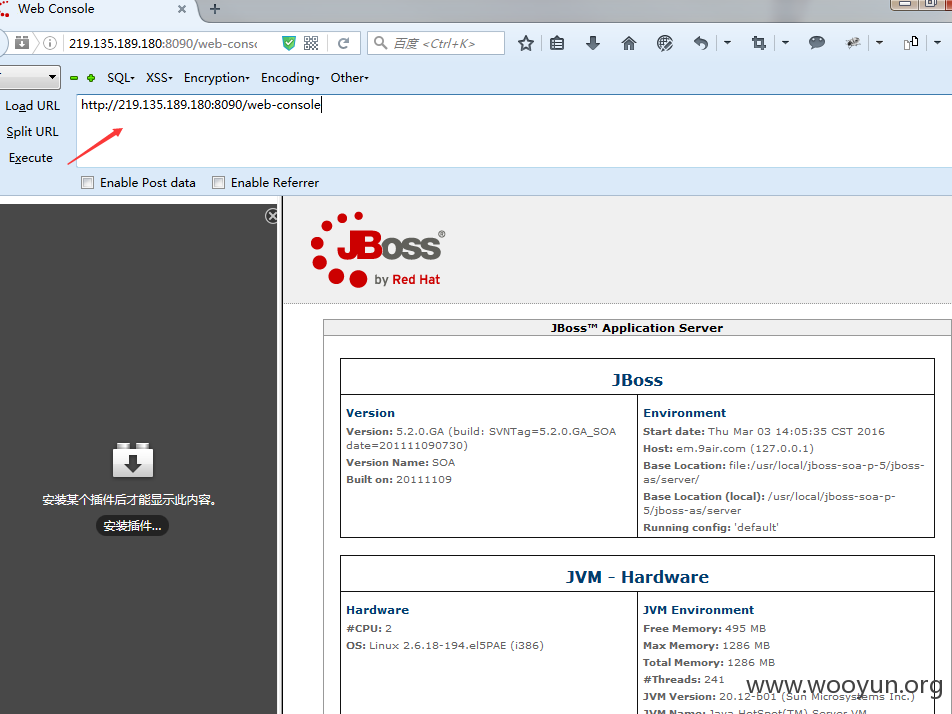Click the 'Running config: 'default'' text

711,528
